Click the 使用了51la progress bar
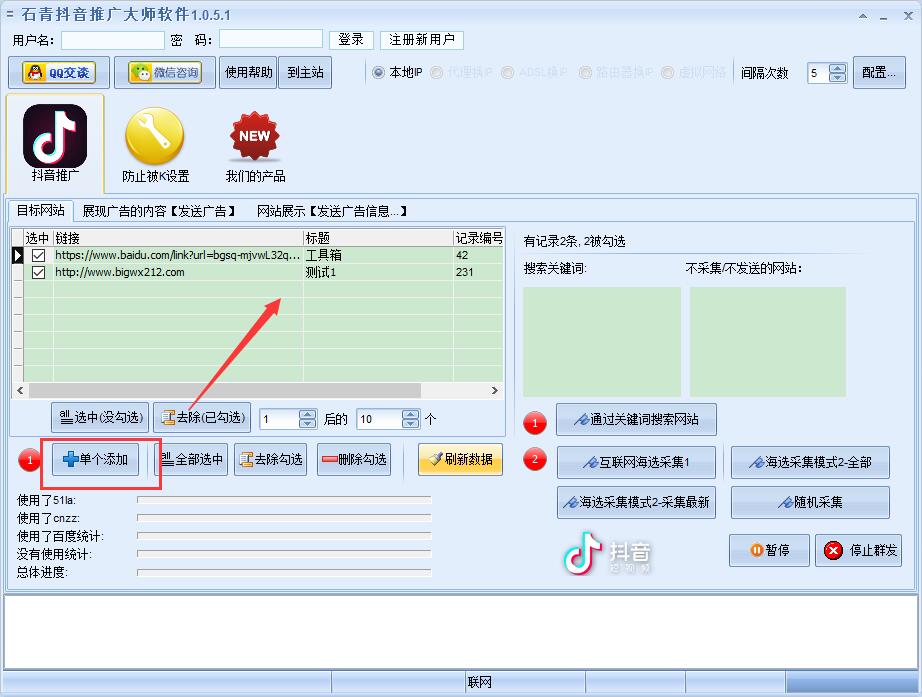Viewport: 922px width, 697px height. click(284, 500)
